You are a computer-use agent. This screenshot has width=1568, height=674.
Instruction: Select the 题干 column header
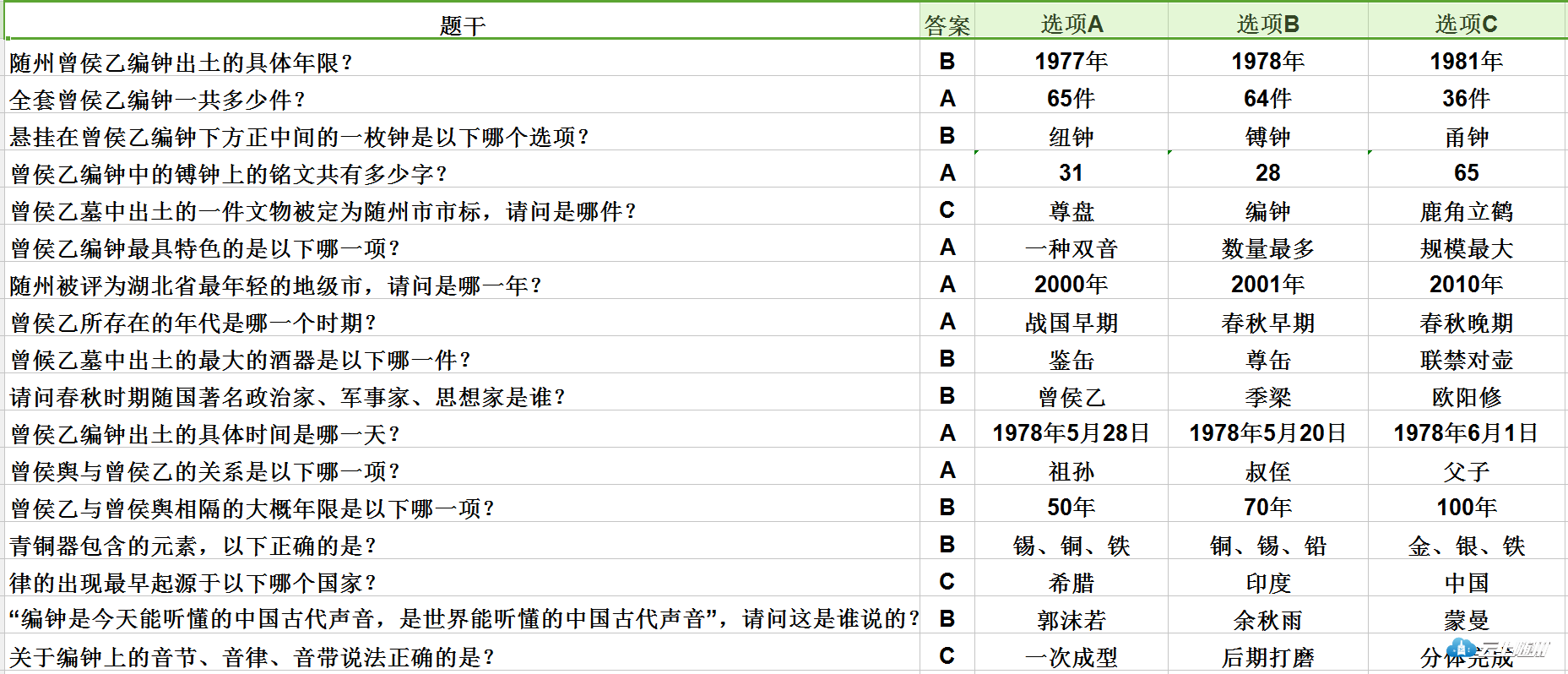462,25
